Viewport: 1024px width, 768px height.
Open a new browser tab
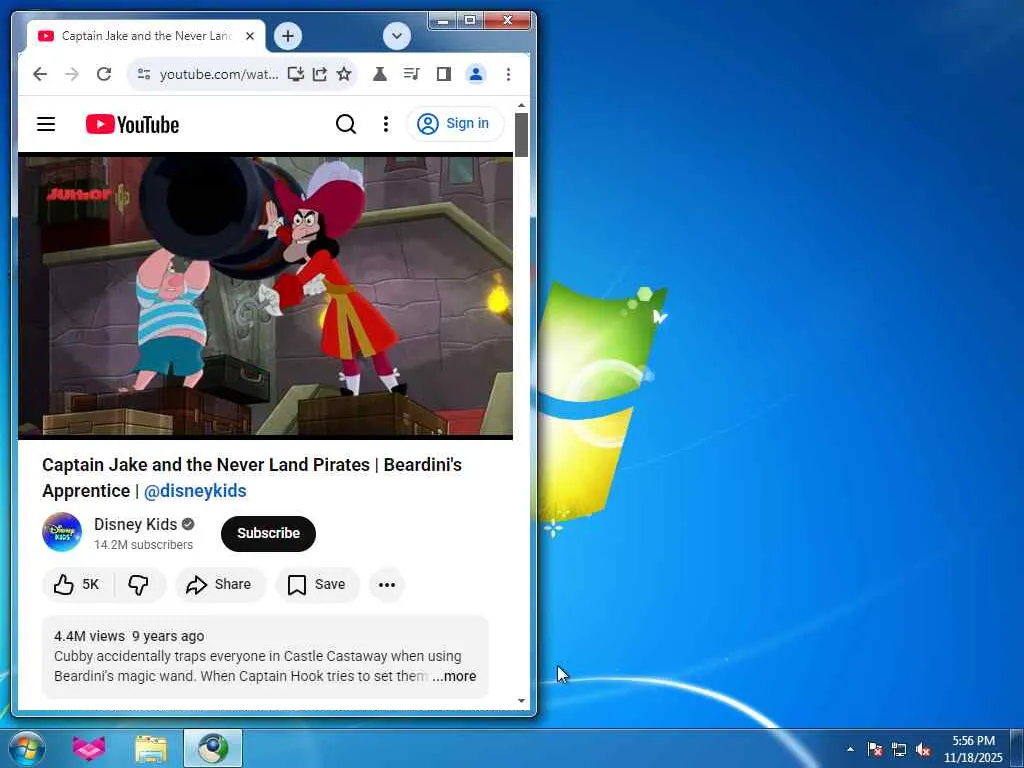(288, 36)
